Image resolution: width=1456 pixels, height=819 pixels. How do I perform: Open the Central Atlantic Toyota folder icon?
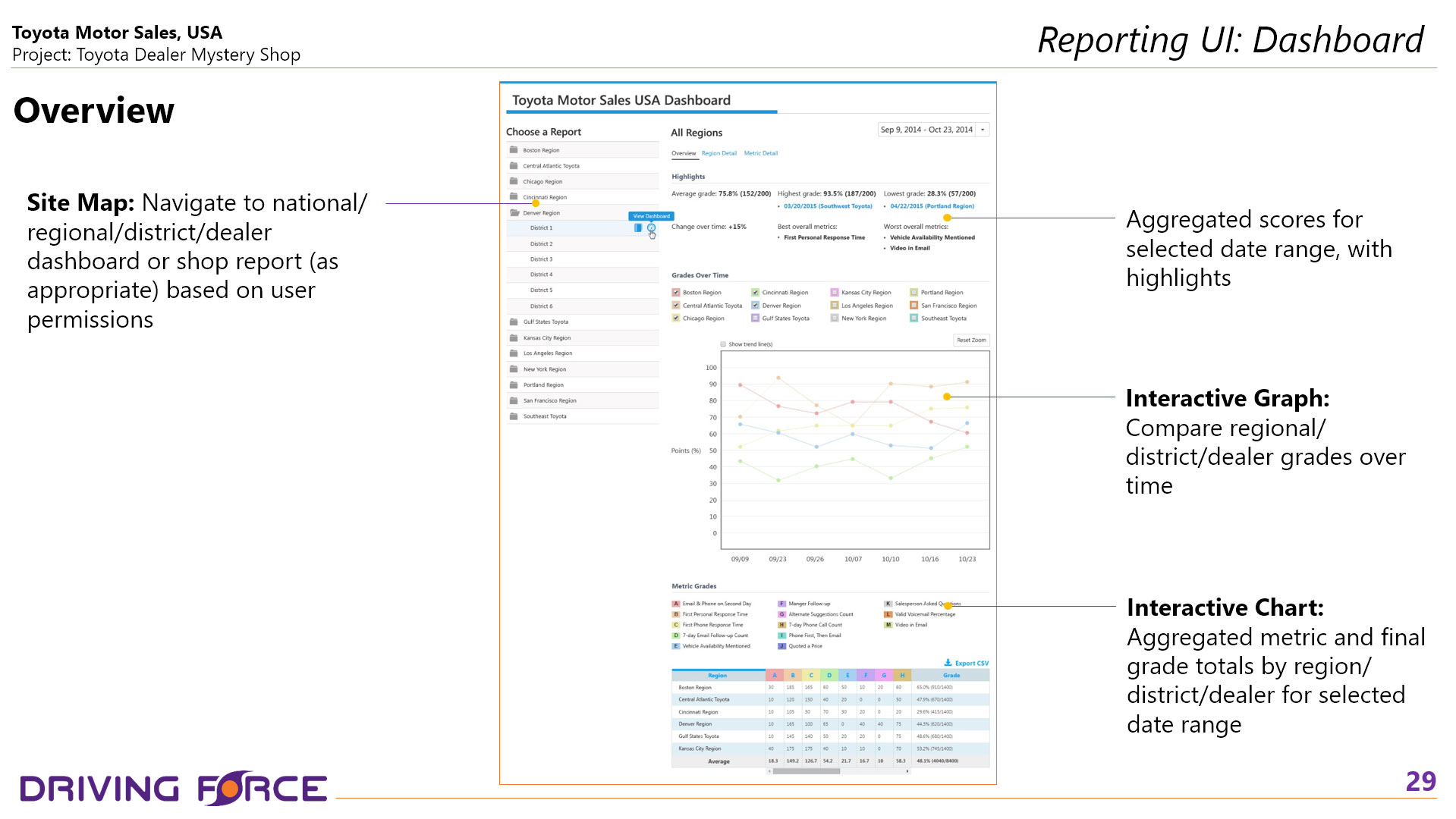pos(514,165)
